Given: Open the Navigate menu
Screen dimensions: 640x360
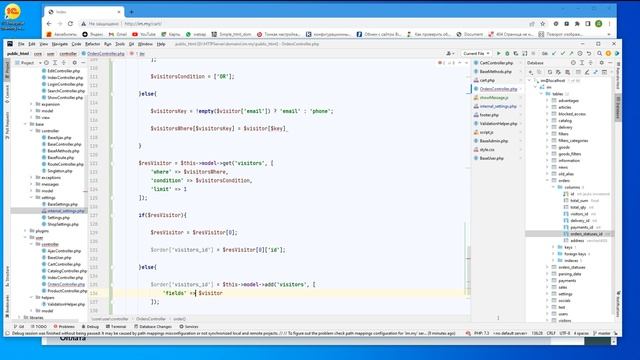Looking at the screenshot, I should 60,44.
